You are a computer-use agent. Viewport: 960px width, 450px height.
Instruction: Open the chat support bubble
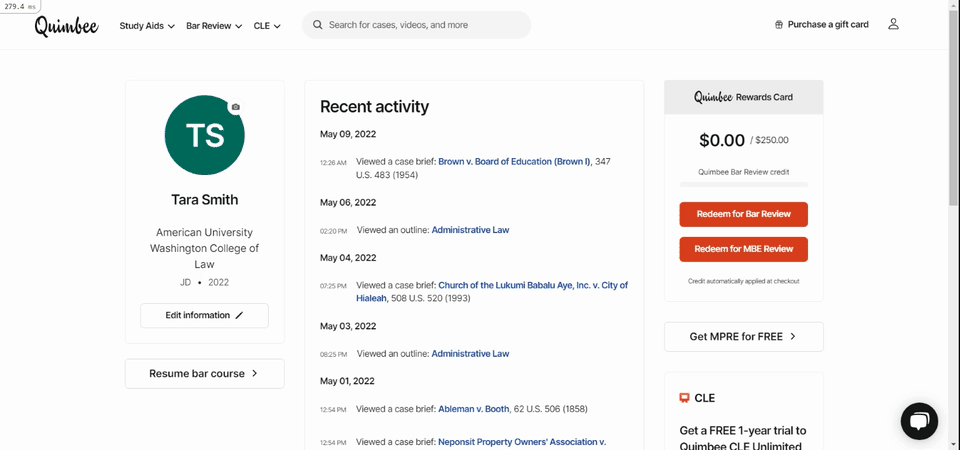[x=919, y=421]
